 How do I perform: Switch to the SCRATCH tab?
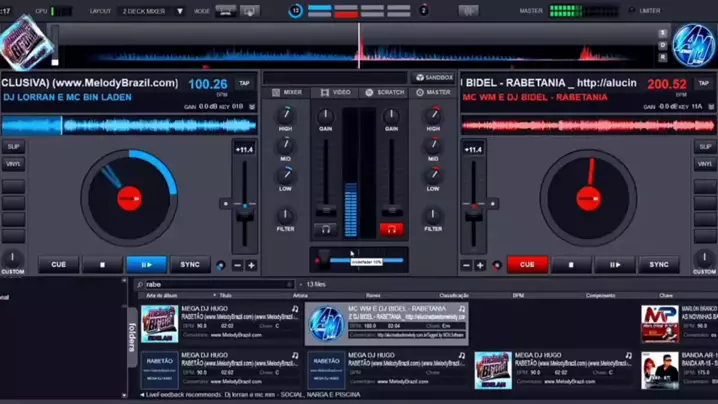click(x=385, y=92)
